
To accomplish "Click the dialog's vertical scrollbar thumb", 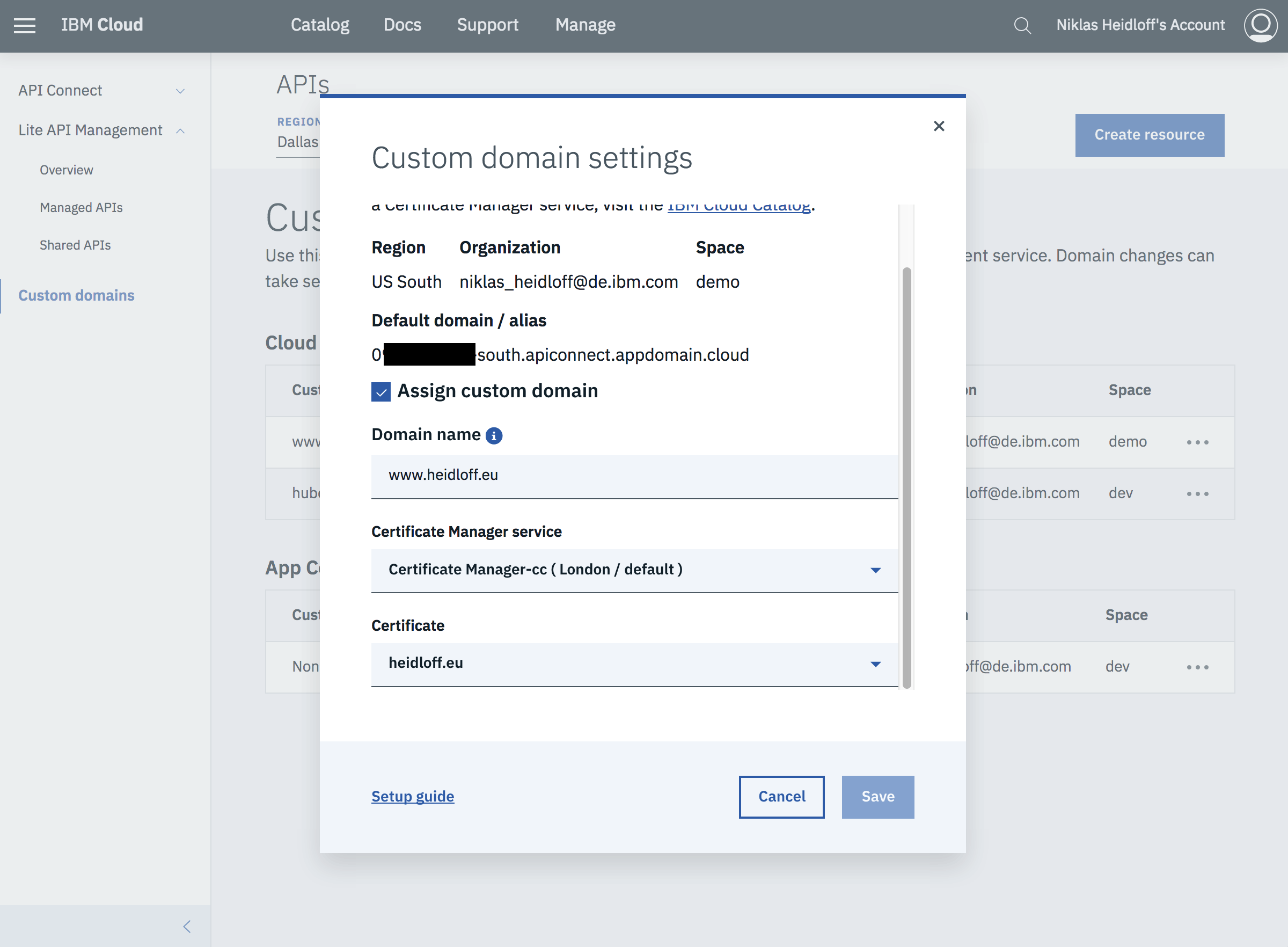I will click(906, 477).
